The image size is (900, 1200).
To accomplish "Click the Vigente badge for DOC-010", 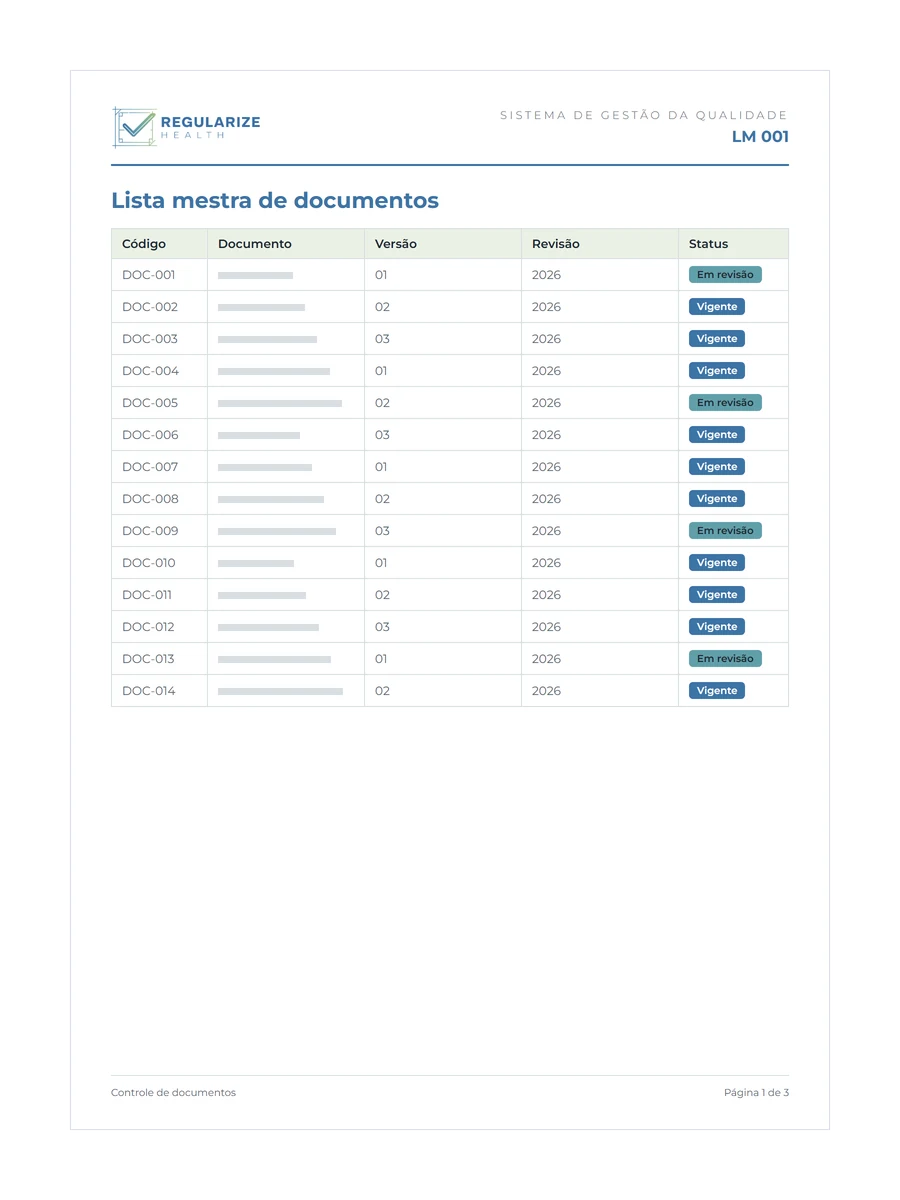I will coord(717,563).
